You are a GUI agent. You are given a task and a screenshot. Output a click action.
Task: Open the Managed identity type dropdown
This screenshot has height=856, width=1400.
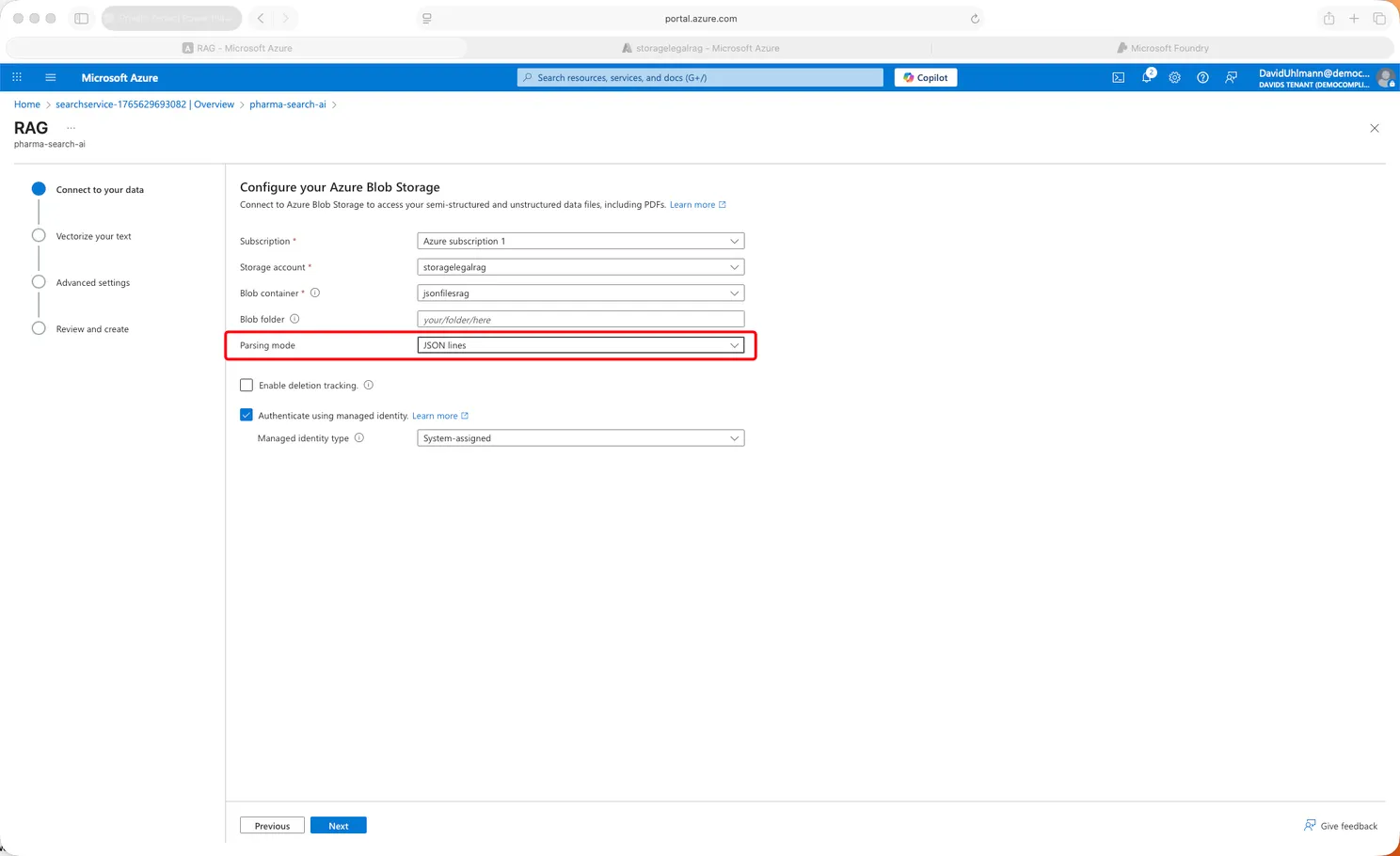[581, 438]
